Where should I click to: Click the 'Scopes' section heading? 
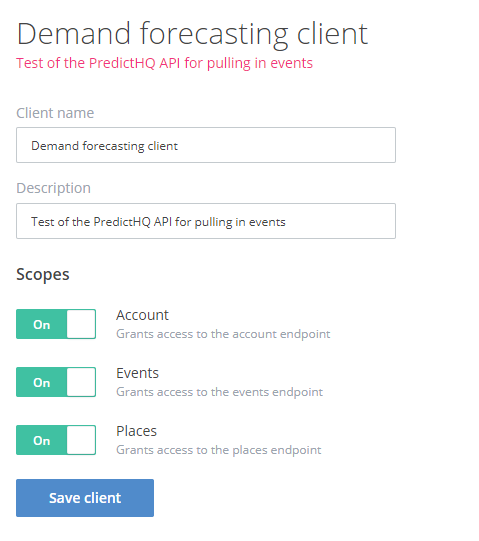(x=43, y=275)
